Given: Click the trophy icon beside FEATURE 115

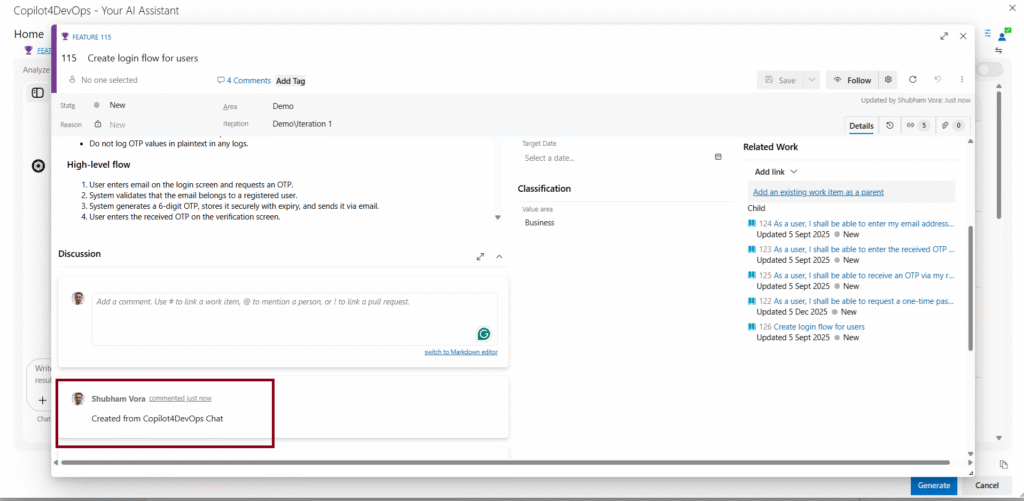Looking at the screenshot, I should (x=65, y=37).
